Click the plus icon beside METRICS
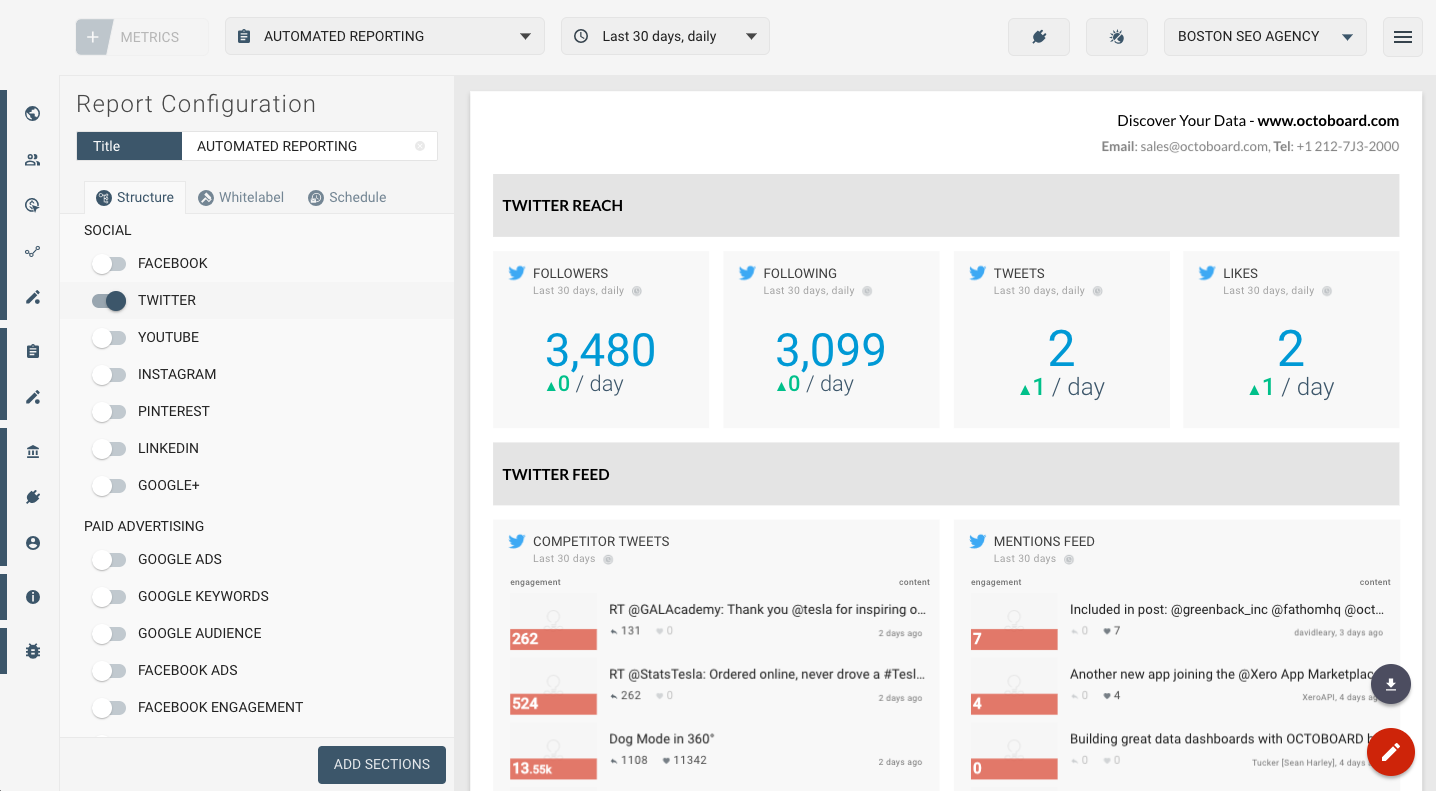This screenshot has width=1436, height=791. (93, 37)
